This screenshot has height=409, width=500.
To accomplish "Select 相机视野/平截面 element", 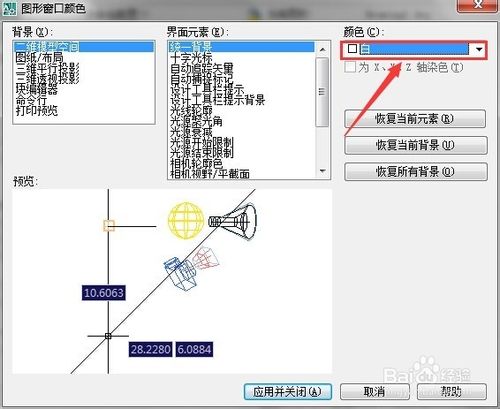I will (242, 174).
